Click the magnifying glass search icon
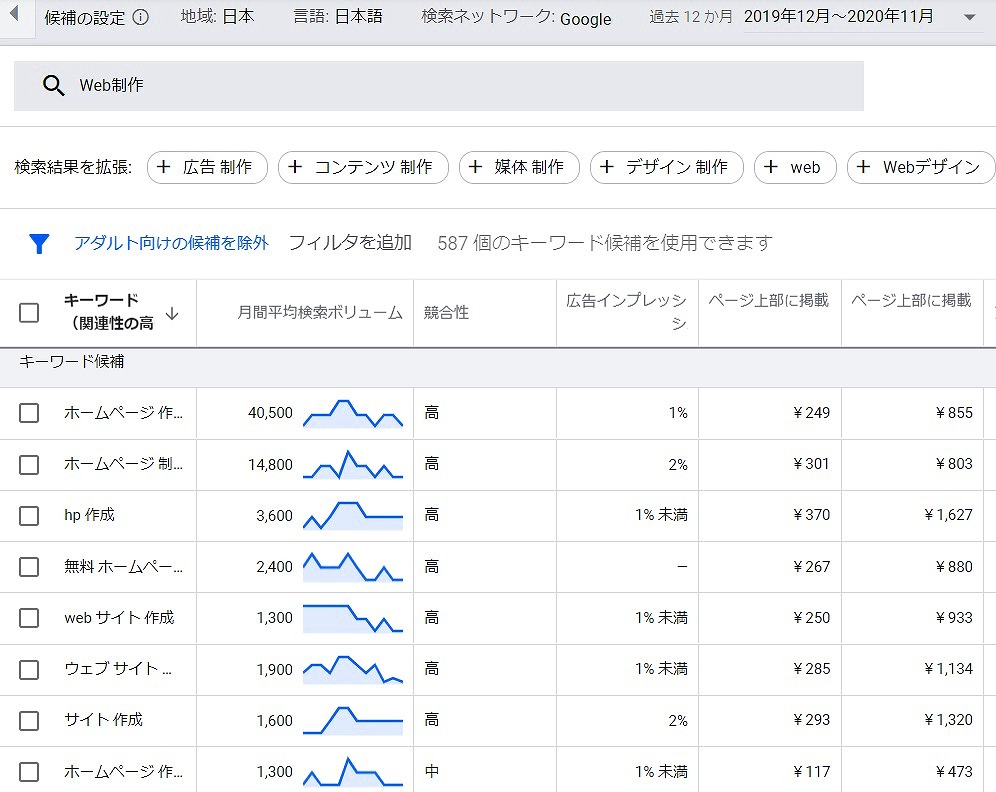This screenshot has width=996, height=792. pyautogui.click(x=54, y=86)
